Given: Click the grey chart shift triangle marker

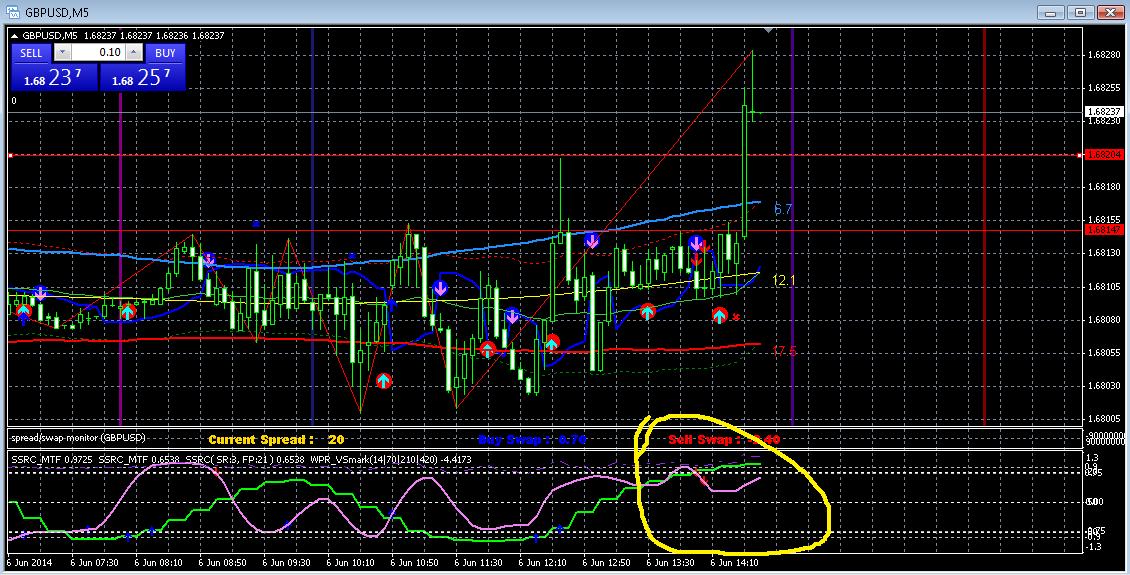Looking at the screenshot, I should (769, 30).
